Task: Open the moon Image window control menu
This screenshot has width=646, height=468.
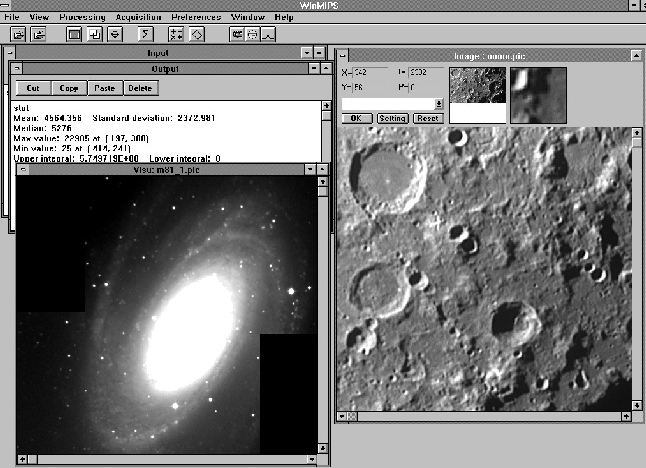Action: (343, 55)
